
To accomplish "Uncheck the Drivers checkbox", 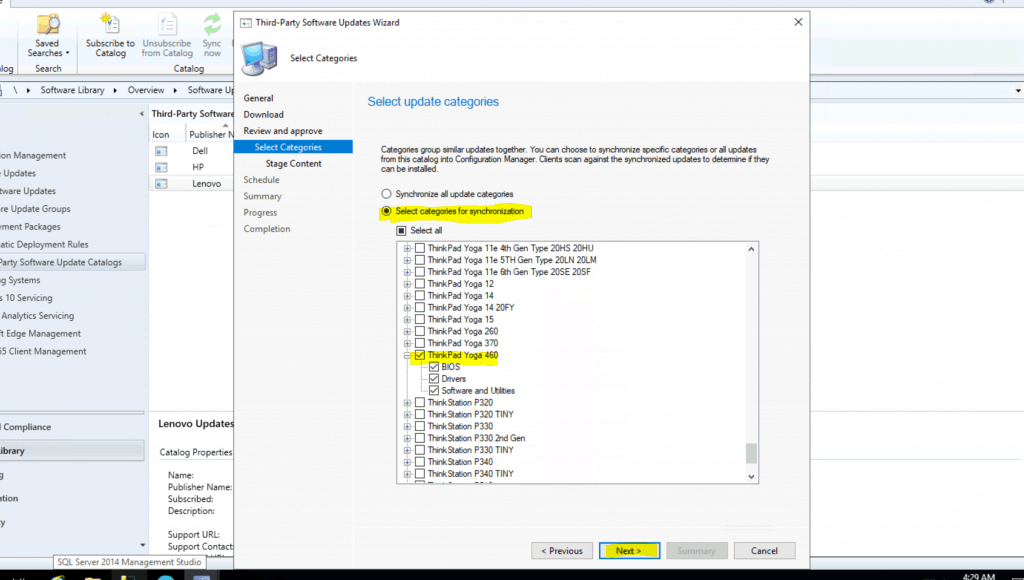I will [x=434, y=379].
